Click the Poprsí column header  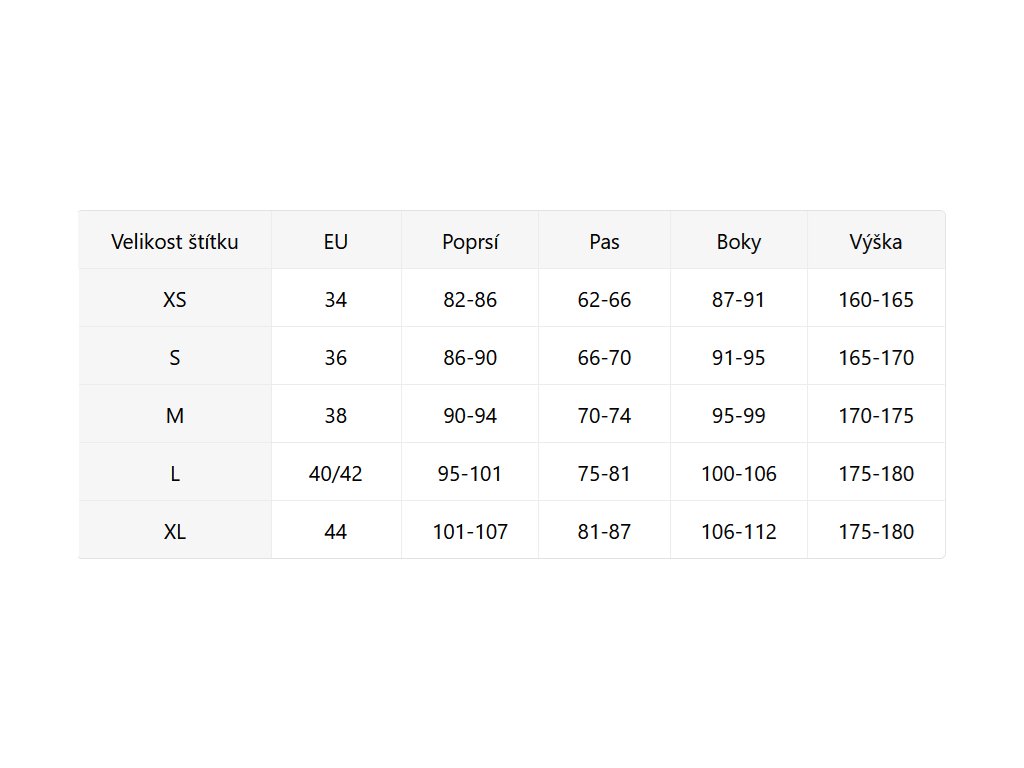tap(470, 241)
